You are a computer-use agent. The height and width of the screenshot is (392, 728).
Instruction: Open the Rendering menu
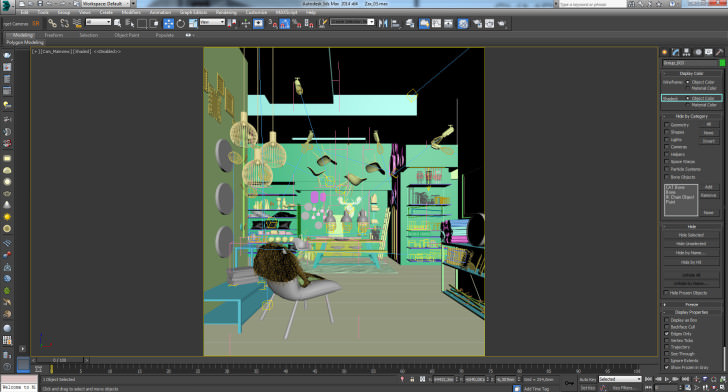click(x=226, y=13)
